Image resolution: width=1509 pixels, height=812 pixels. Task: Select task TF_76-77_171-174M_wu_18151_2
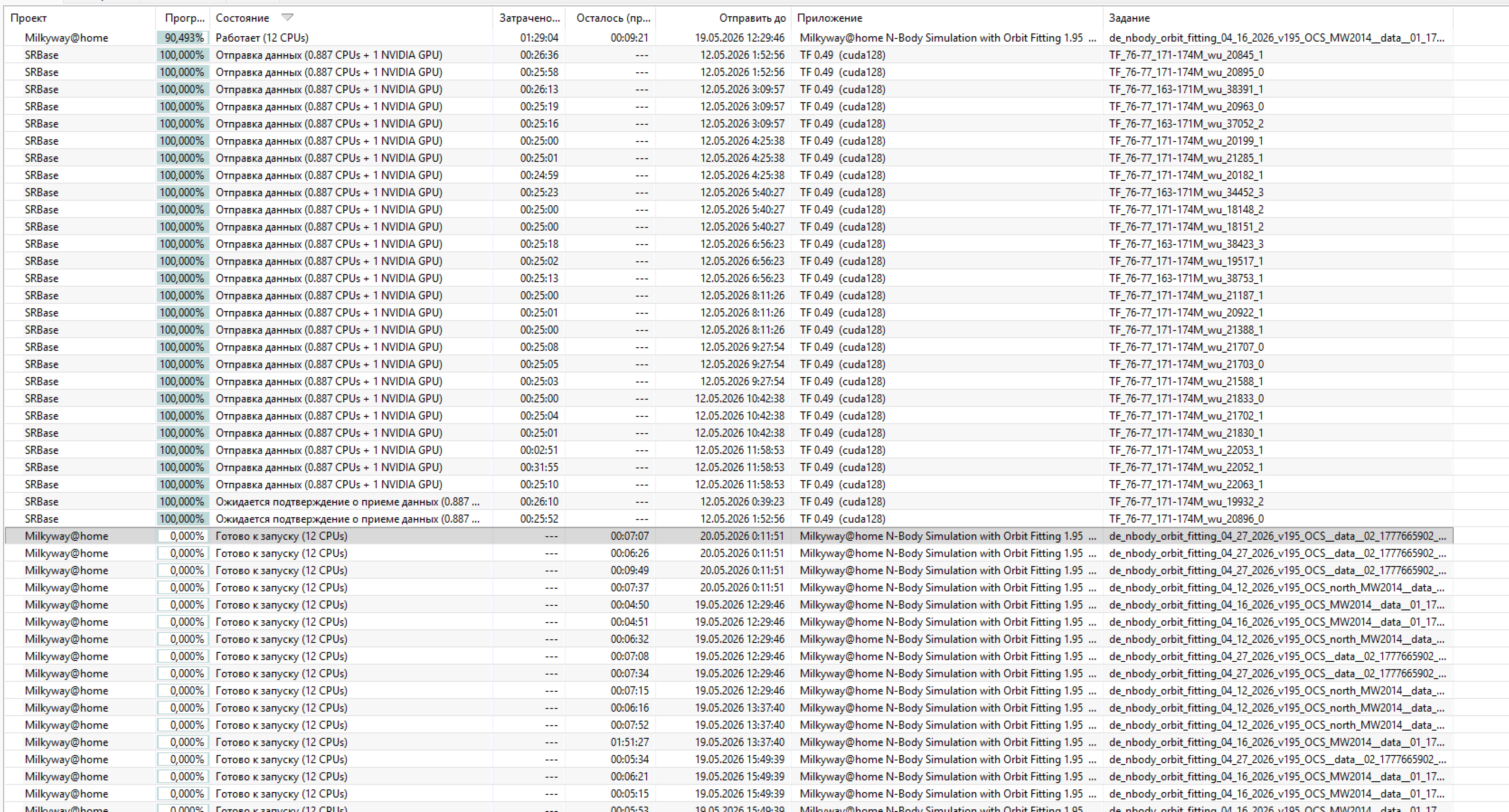click(x=1186, y=227)
